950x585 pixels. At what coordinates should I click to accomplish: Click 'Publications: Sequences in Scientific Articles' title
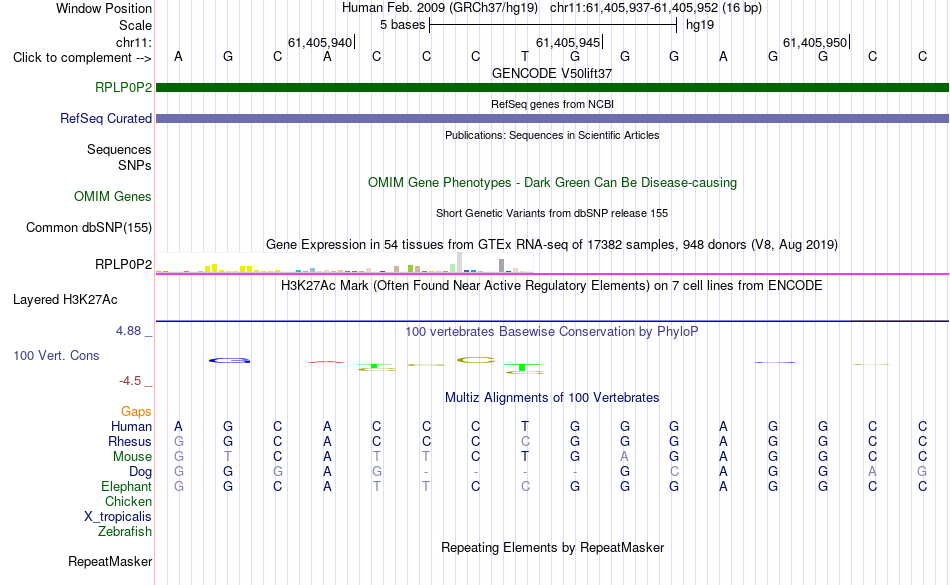pos(552,135)
